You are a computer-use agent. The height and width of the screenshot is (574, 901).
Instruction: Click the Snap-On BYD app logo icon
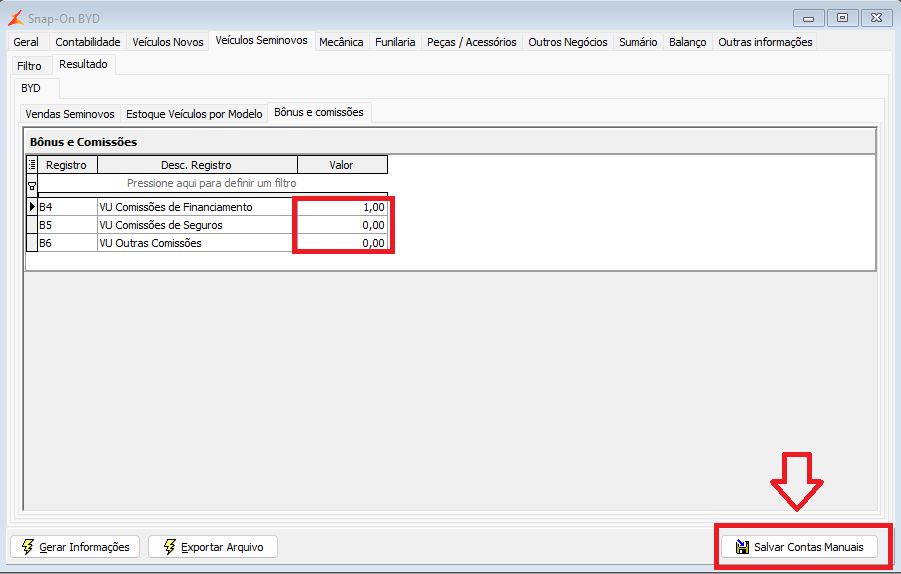click(16, 18)
